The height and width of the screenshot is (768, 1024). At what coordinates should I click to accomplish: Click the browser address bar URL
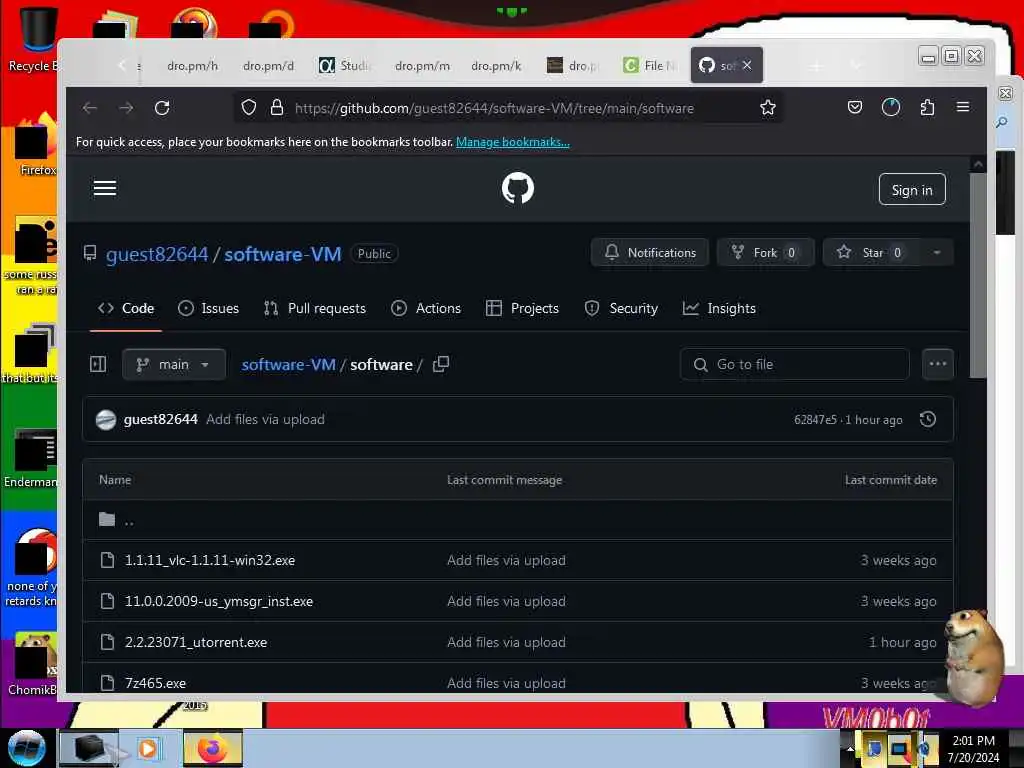(x=494, y=108)
